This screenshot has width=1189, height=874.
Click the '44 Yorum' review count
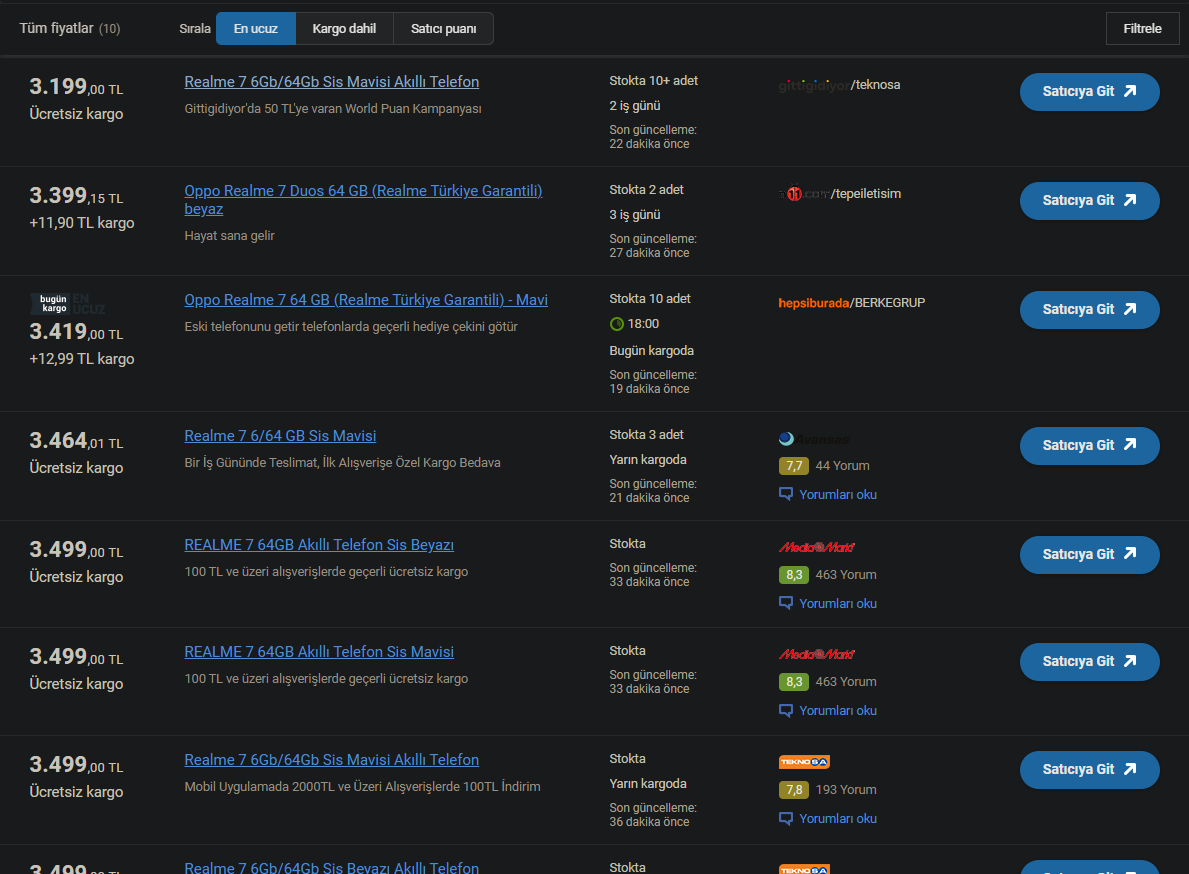click(842, 466)
